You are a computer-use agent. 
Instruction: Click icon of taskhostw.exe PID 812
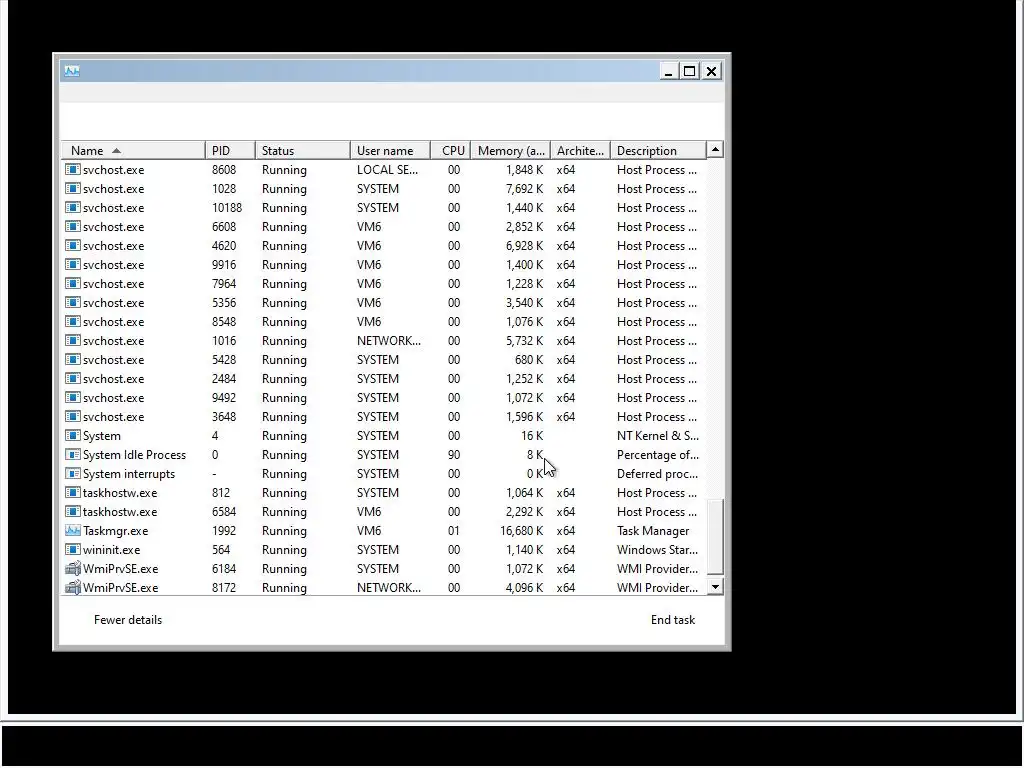[x=72, y=492]
